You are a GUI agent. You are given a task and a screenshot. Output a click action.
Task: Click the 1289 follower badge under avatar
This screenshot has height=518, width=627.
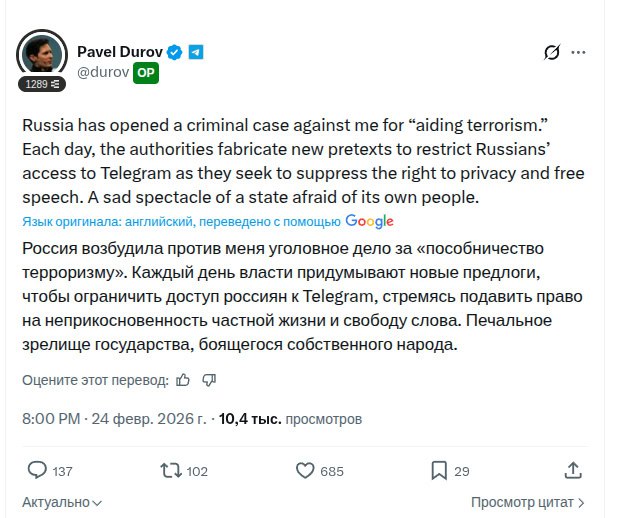tap(43, 85)
